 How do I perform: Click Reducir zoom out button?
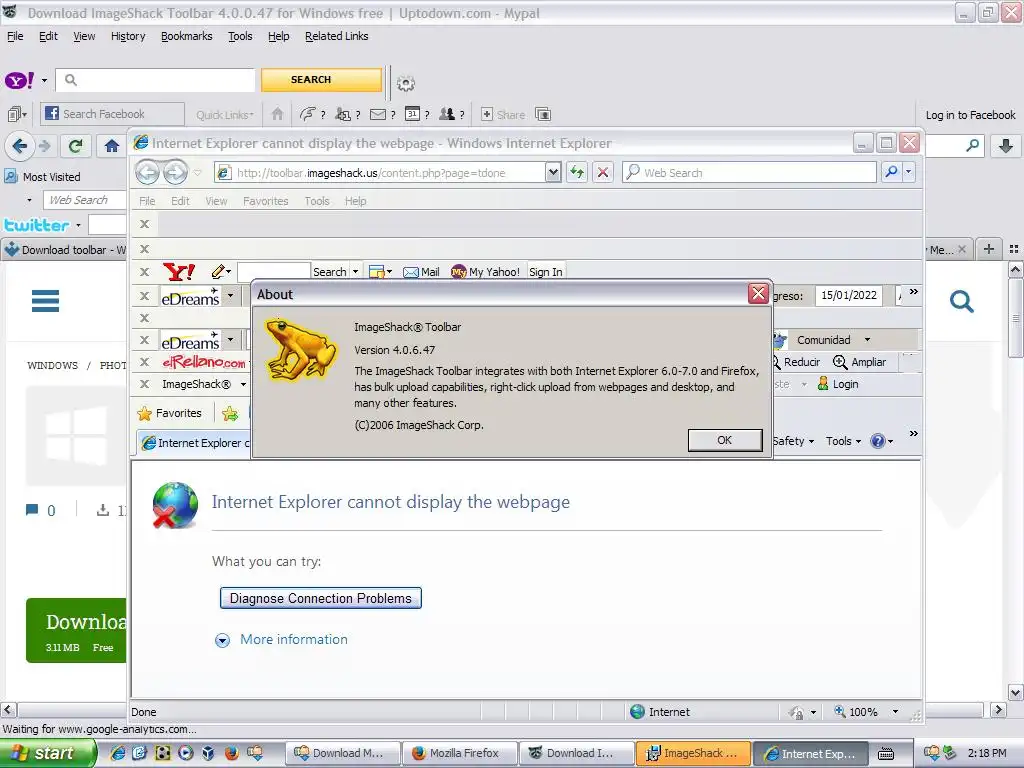click(795, 362)
